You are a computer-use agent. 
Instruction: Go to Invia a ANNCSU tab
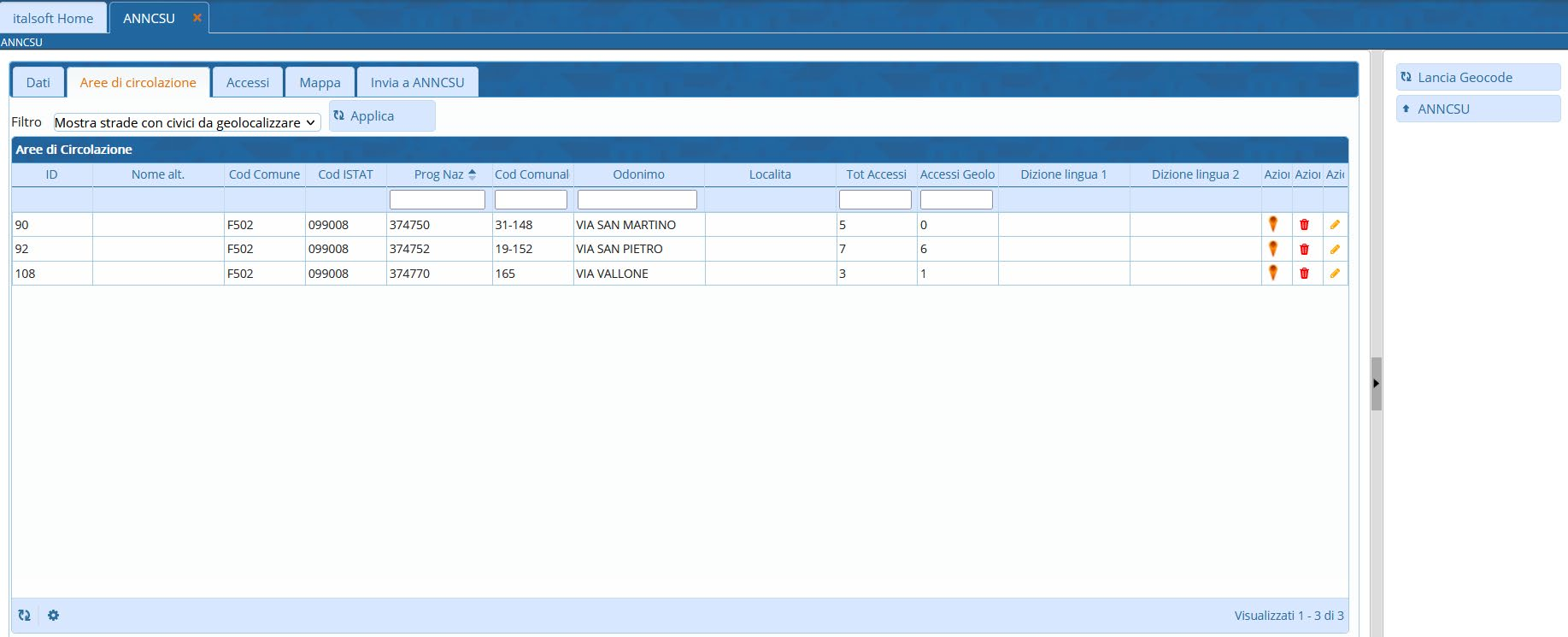(x=417, y=83)
